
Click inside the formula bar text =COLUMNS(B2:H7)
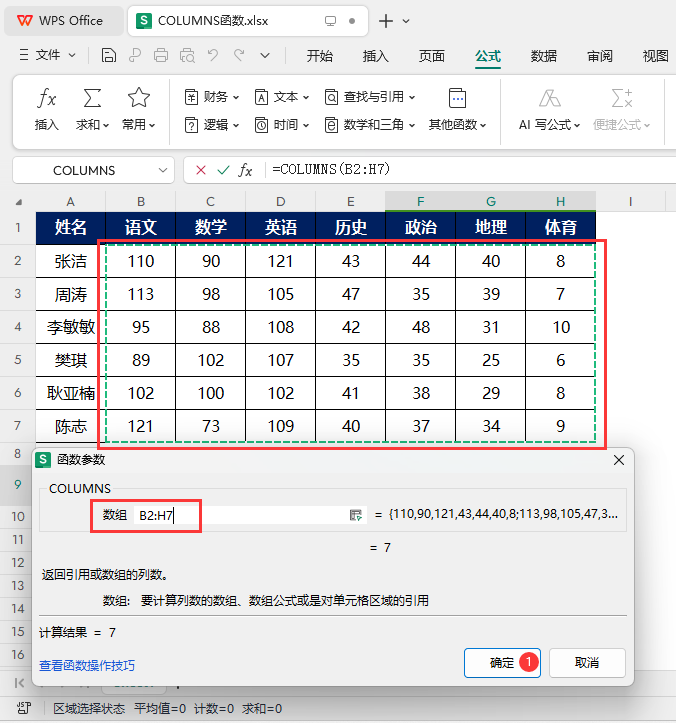point(331,170)
